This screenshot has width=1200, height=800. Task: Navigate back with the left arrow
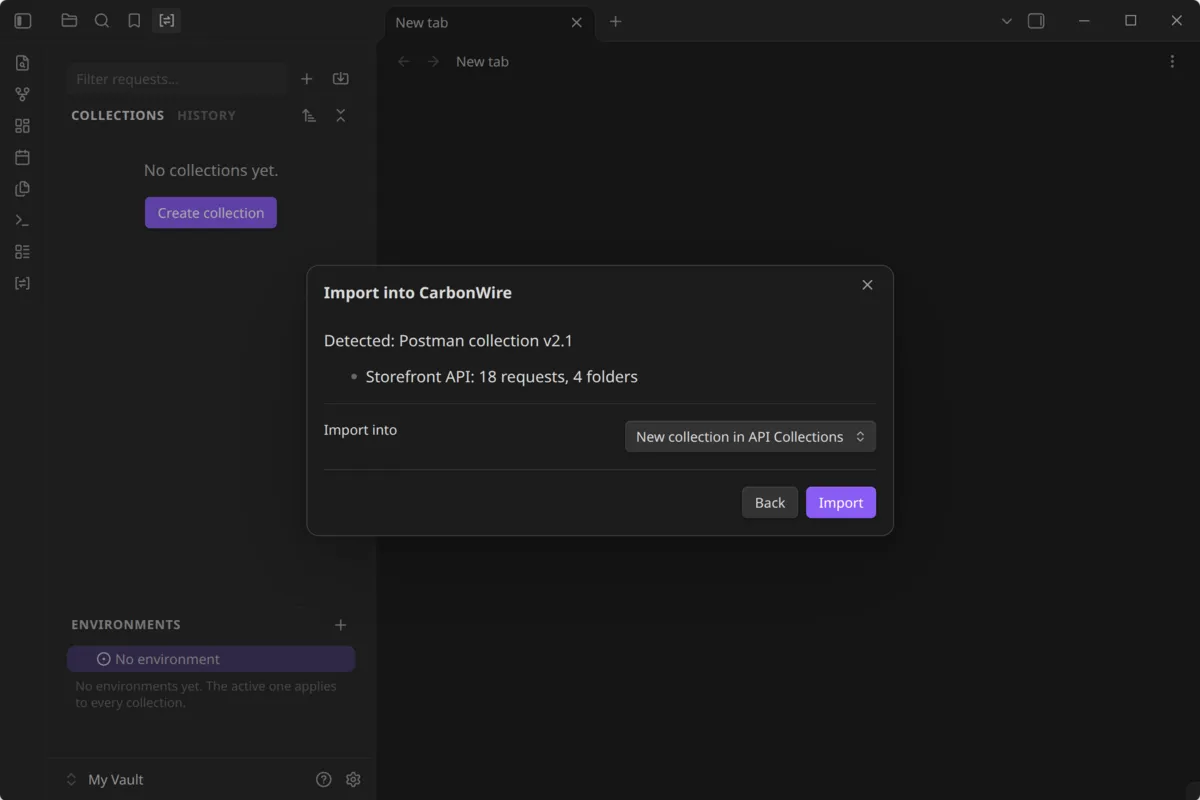[x=404, y=62]
